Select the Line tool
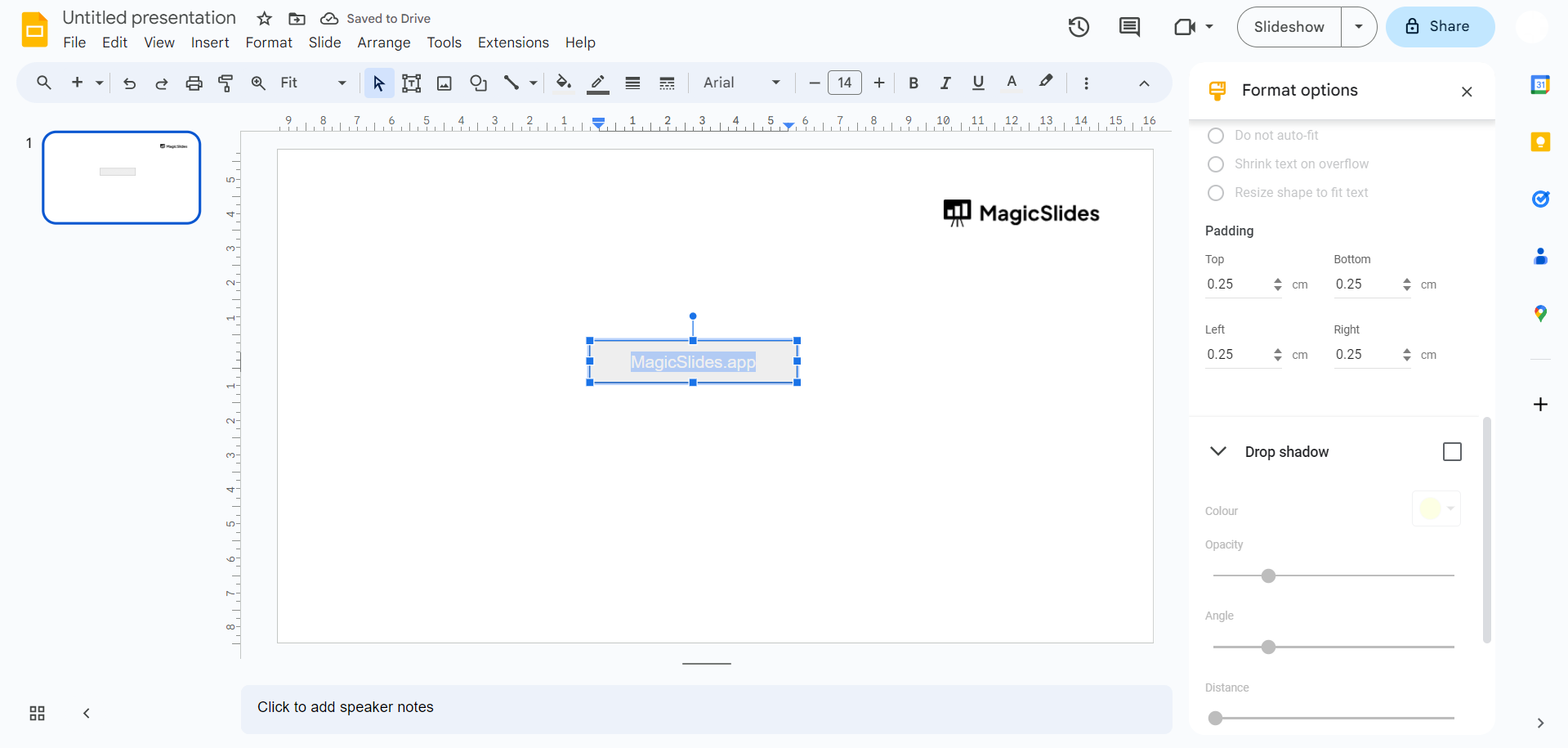This screenshot has width=1568, height=748. tap(511, 83)
